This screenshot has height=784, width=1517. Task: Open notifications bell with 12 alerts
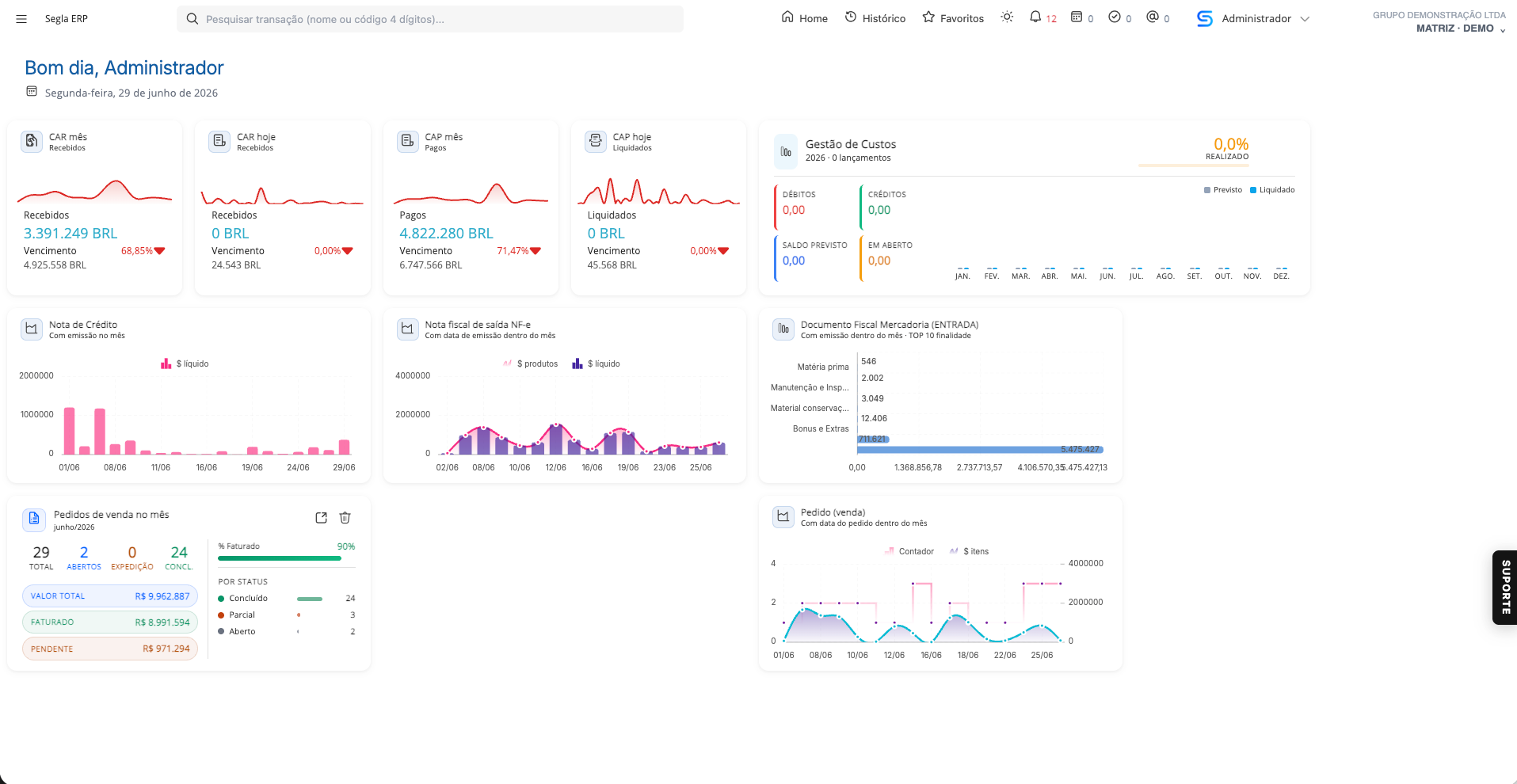click(1042, 17)
